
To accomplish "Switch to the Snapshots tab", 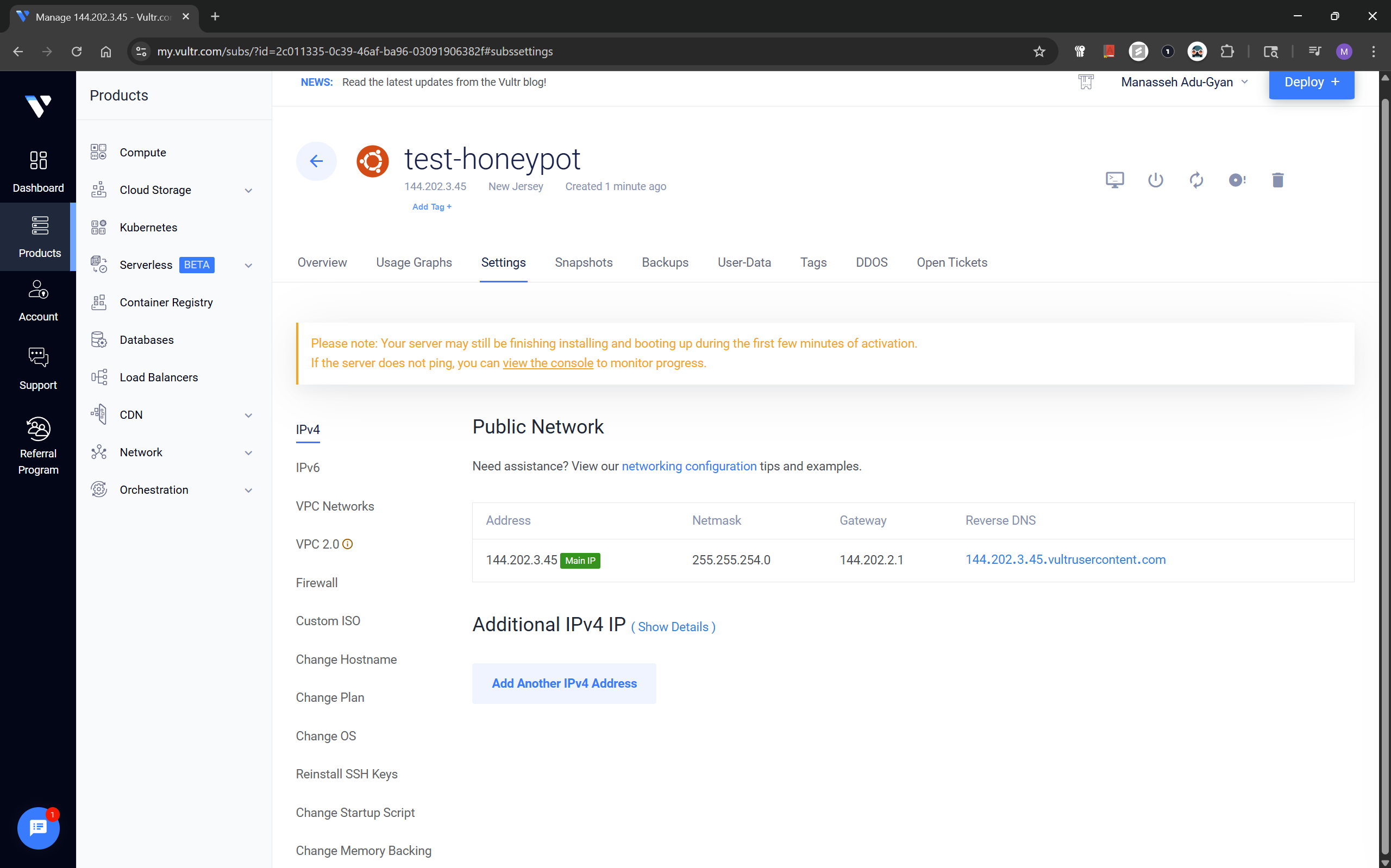I will point(583,262).
